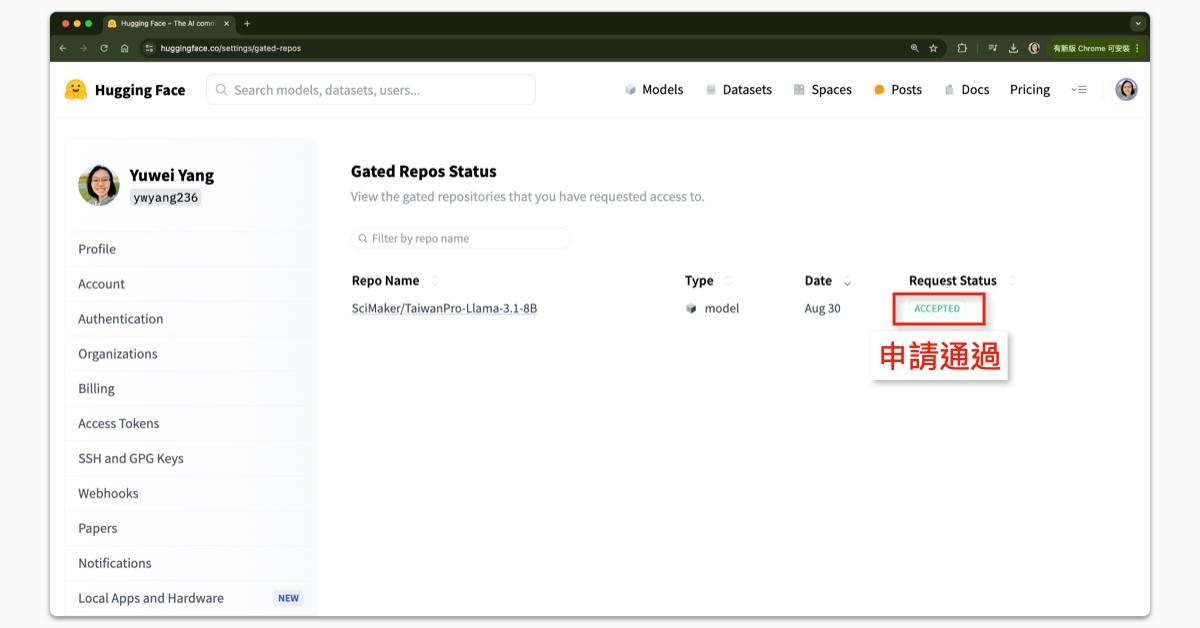1200x628 pixels.
Task: Bookmark this page with the star icon
Action: click(x=933, y=48)
